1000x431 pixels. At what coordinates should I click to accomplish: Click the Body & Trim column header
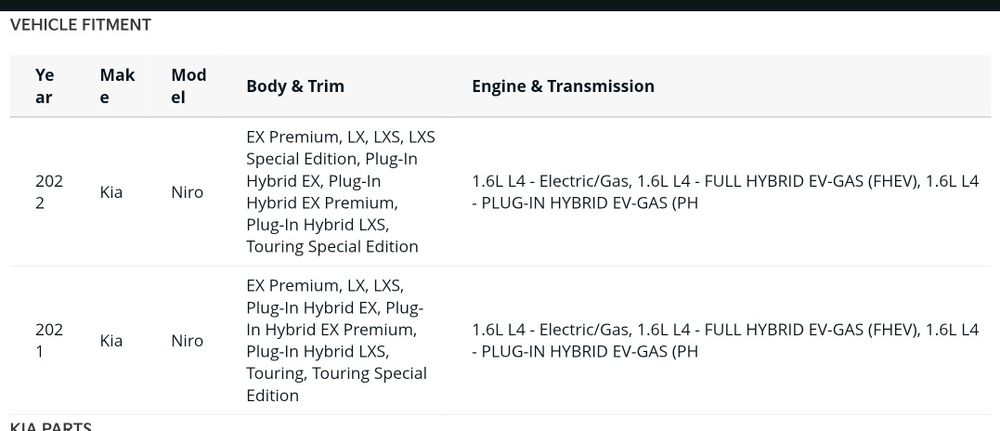[295, 86]
